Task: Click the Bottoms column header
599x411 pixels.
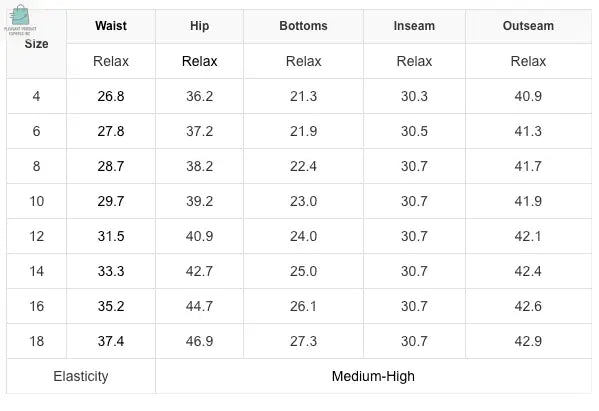Action: (303, 26)
